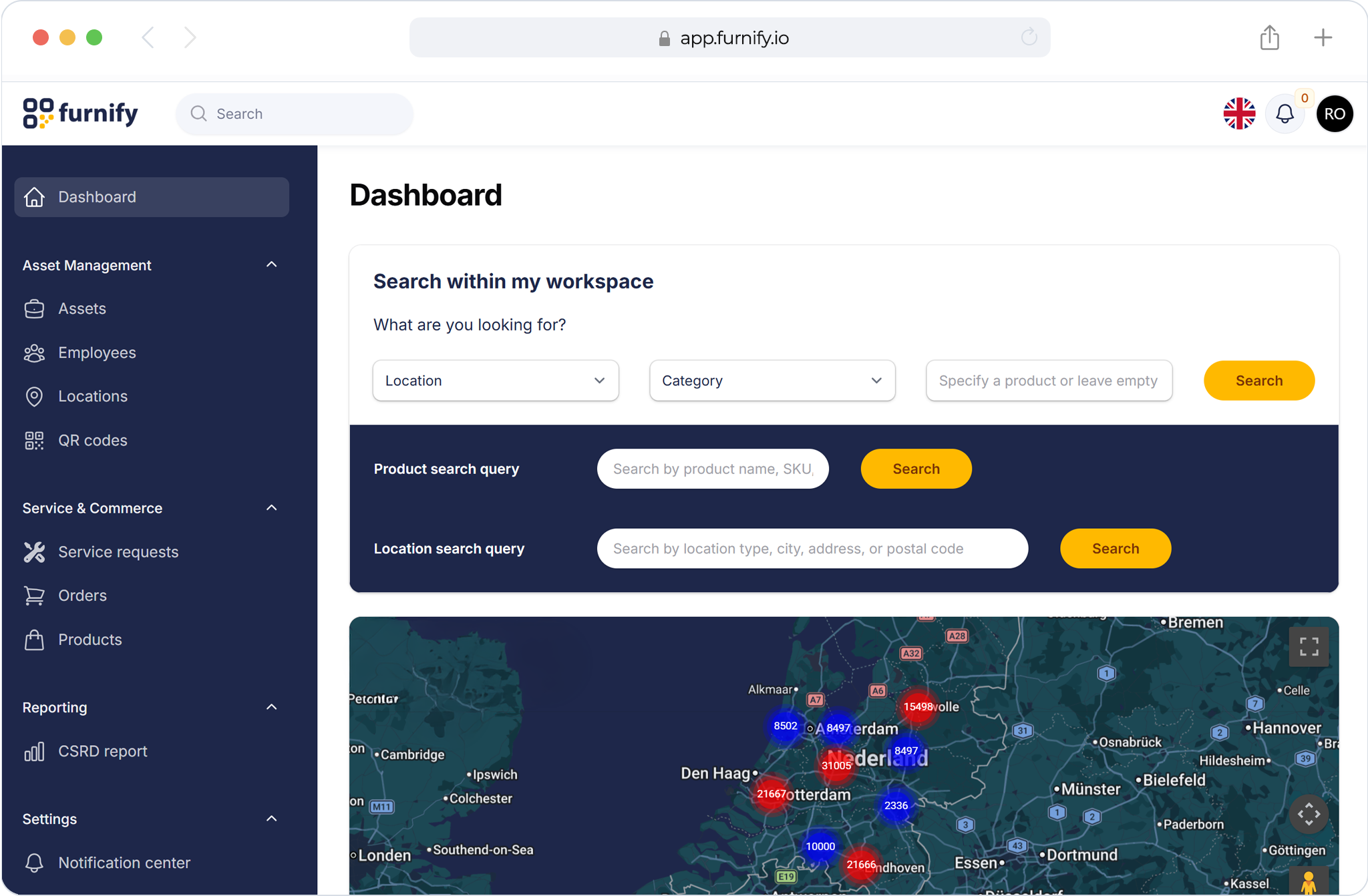Click the yellow Search button next to Category
The width and height of the screenshot is (1368, 896).
click(1258, 381)
